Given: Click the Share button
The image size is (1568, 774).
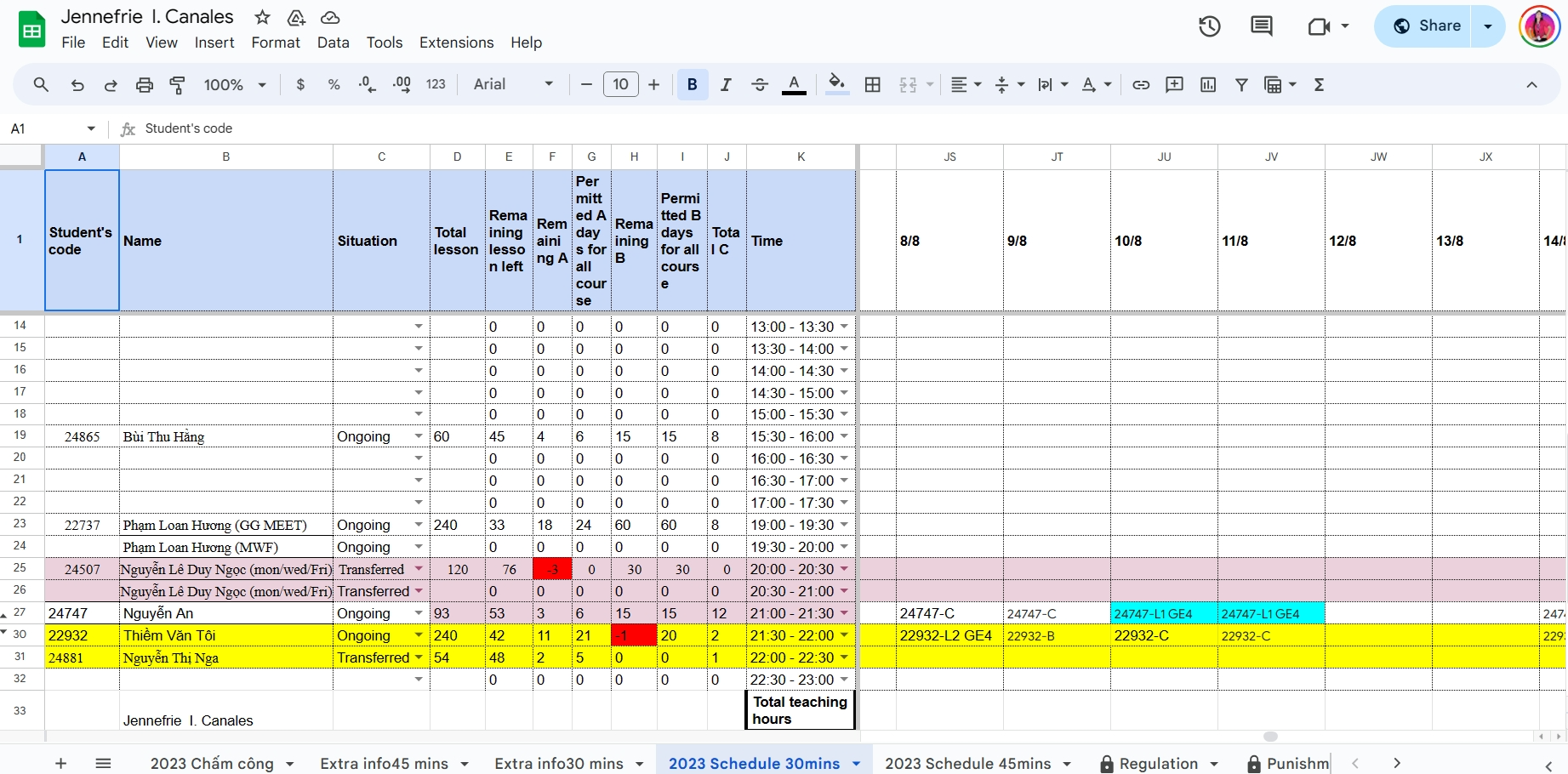Looking at the screenshot, I should pyautogui.click(x=1427, y=26).
